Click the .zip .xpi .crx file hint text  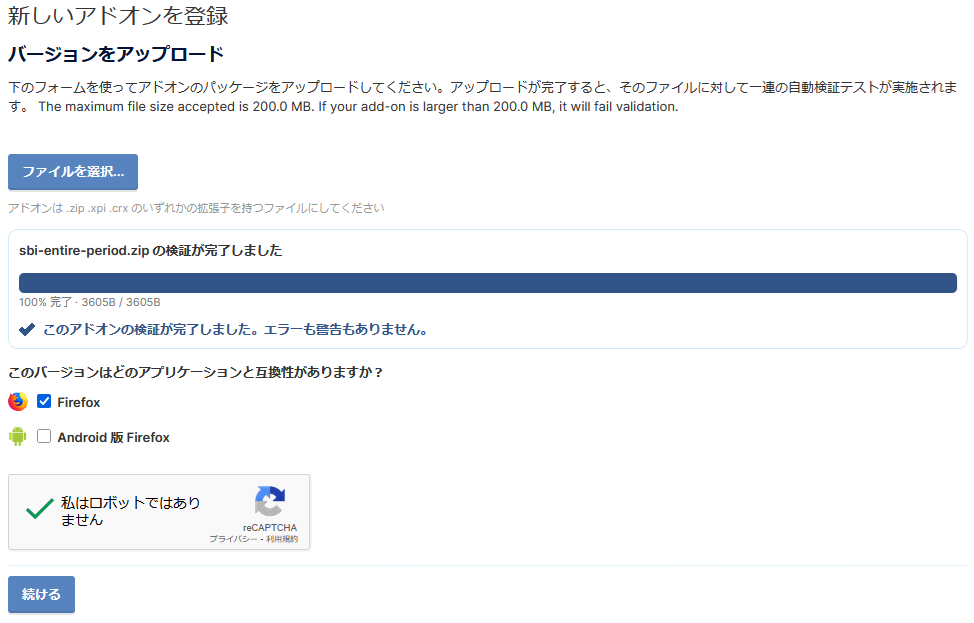pos(196,208)
